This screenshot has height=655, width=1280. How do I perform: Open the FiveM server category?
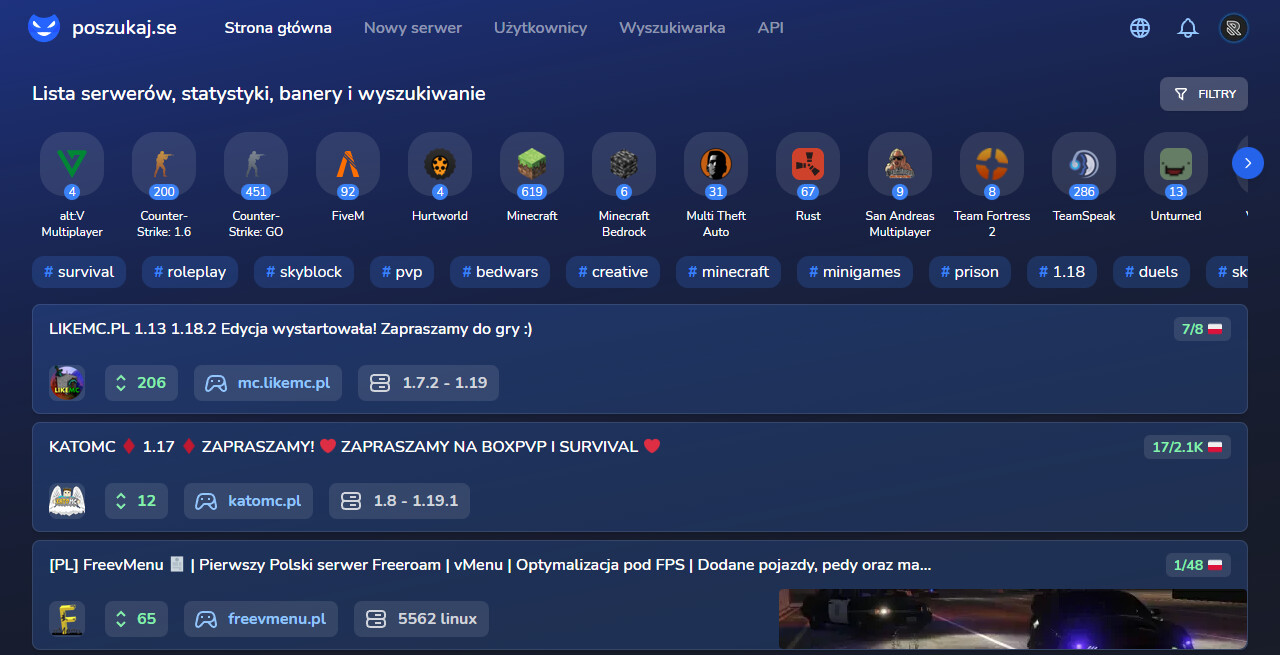pyautogui.click(x=348, y=164)
